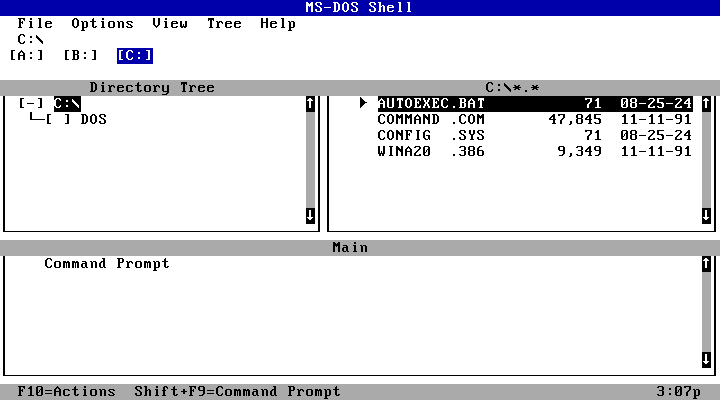Switch to drive A:
This screenshot has width=720, height=400.
point(27,56)
